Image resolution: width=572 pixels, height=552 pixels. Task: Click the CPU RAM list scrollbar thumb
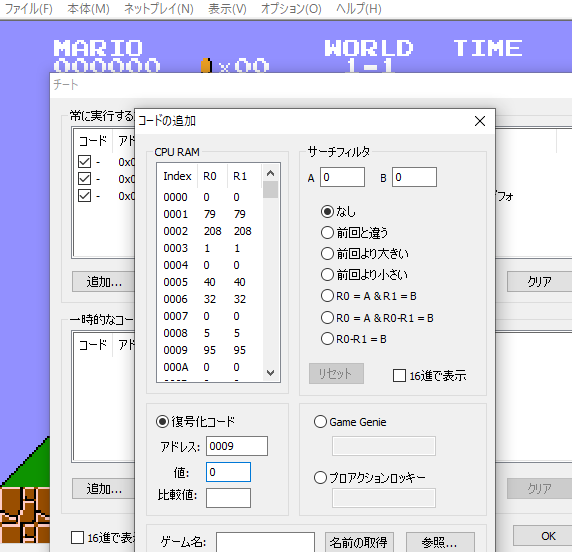pos(270,190)
